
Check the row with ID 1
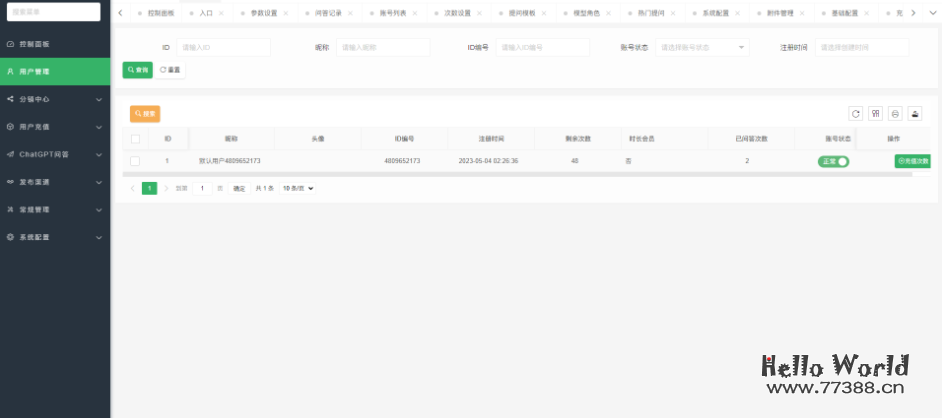[135, 161]
